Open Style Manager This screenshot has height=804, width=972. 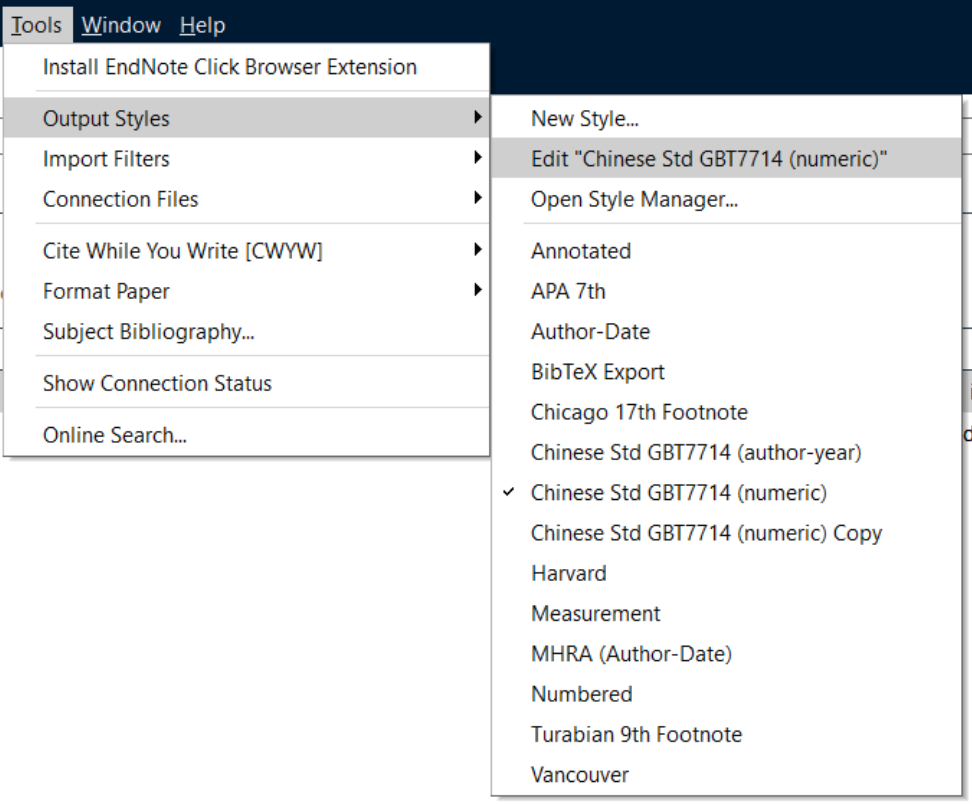pyautogui.click(x=727, y=199)
